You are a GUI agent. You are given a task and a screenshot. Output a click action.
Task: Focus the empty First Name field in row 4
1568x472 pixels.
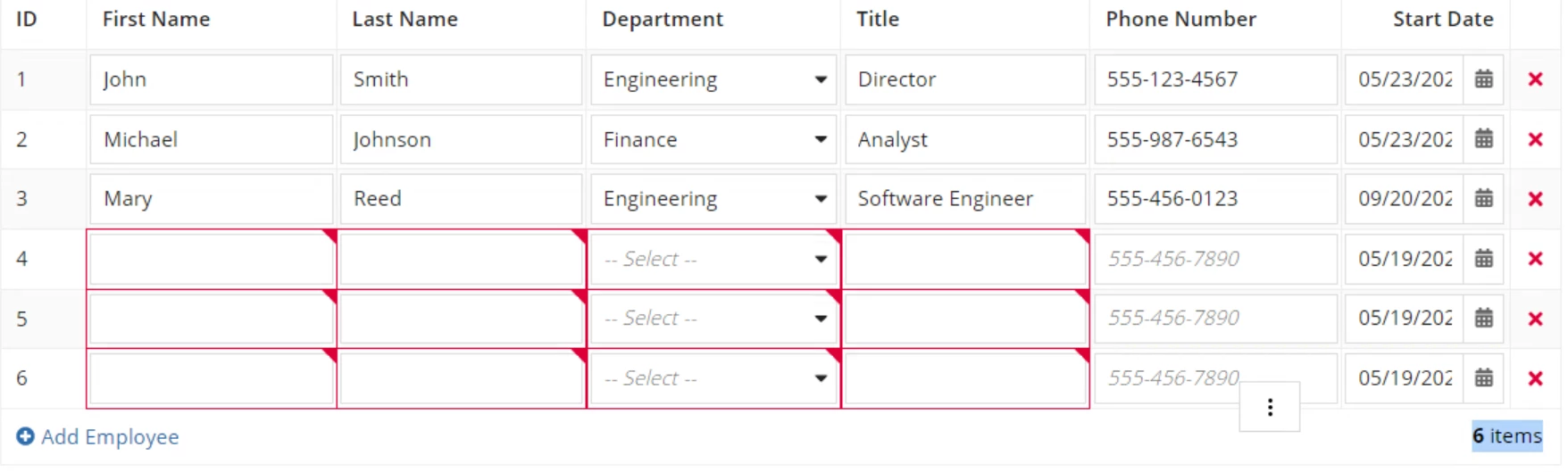(212, 259)
